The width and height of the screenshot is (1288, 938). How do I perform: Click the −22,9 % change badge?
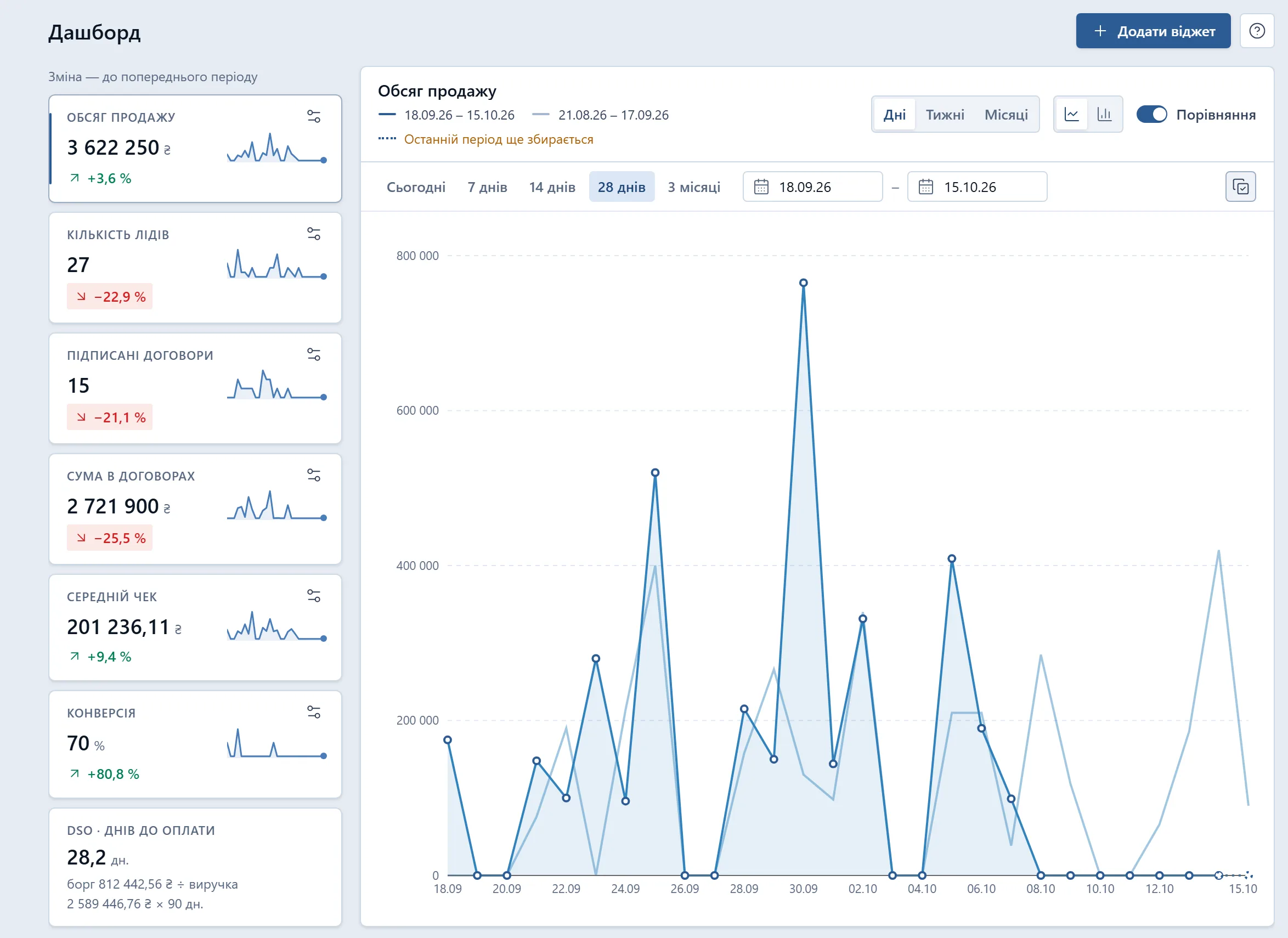(x=110, y=296)
